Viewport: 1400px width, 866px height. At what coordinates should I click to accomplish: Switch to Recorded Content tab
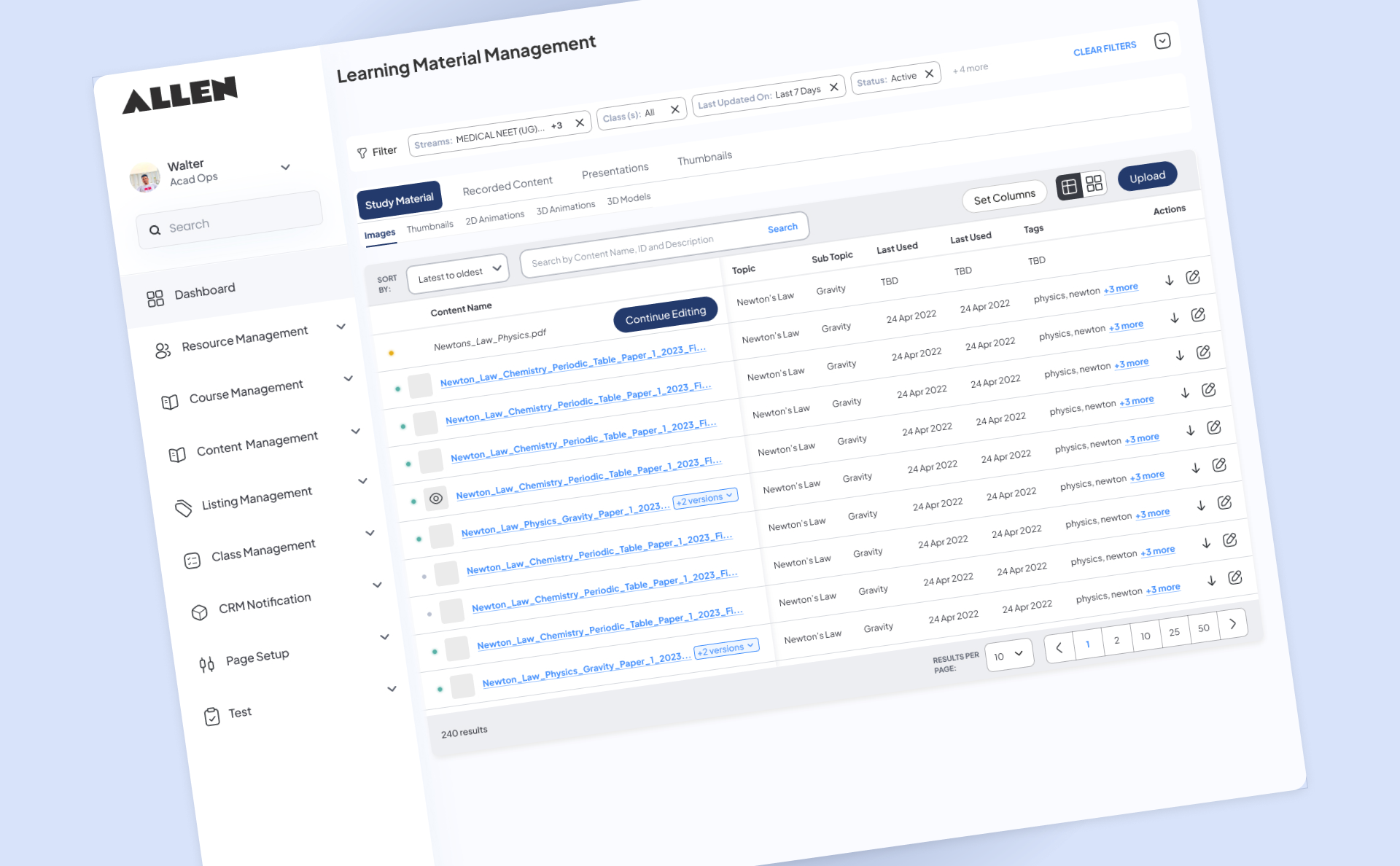coord(507,186)
